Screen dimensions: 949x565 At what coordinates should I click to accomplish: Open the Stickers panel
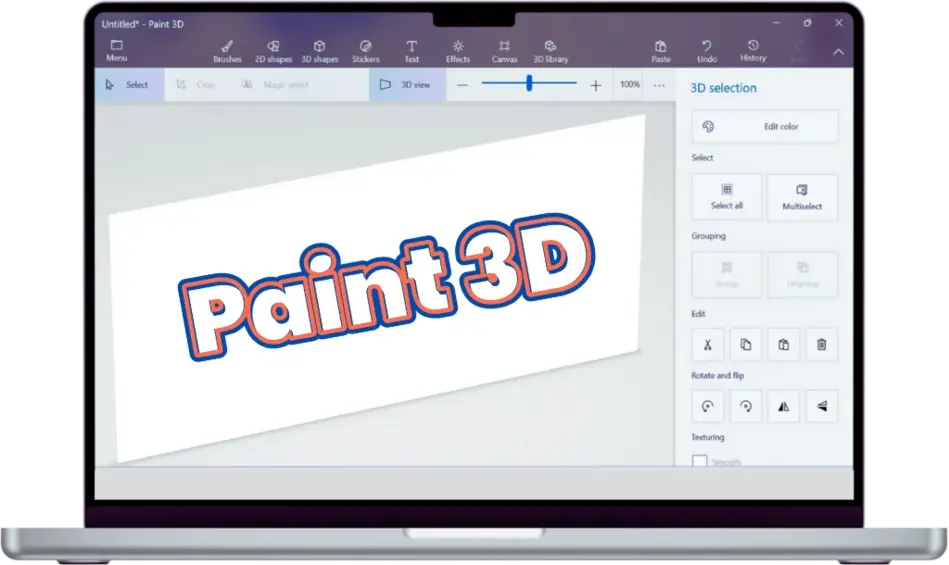click(365, 50)
